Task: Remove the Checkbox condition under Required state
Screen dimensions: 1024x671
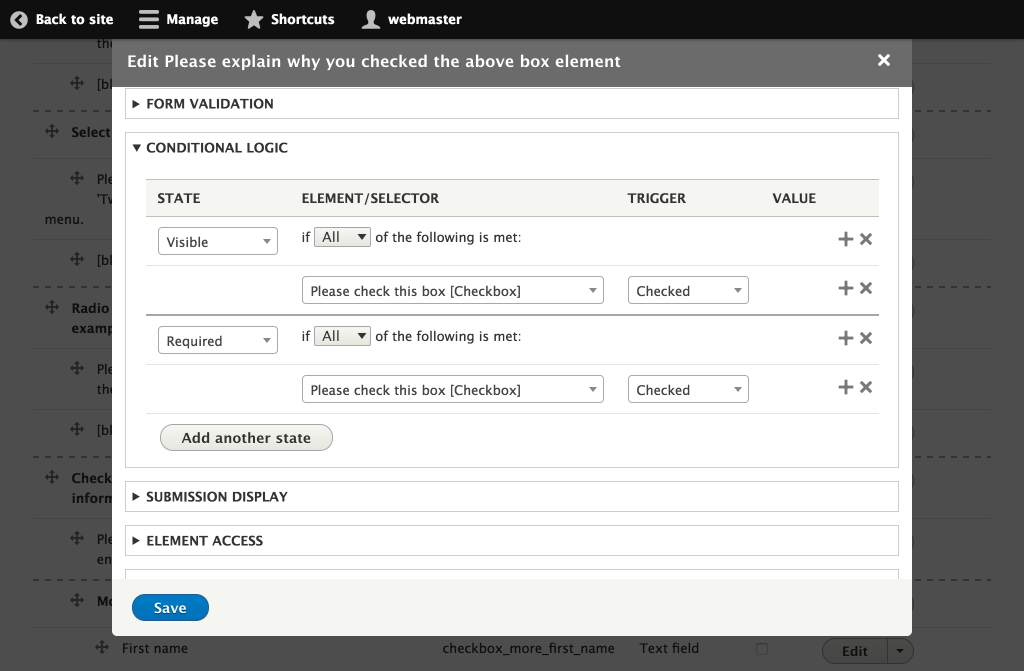Action: [x=866, y=387]
